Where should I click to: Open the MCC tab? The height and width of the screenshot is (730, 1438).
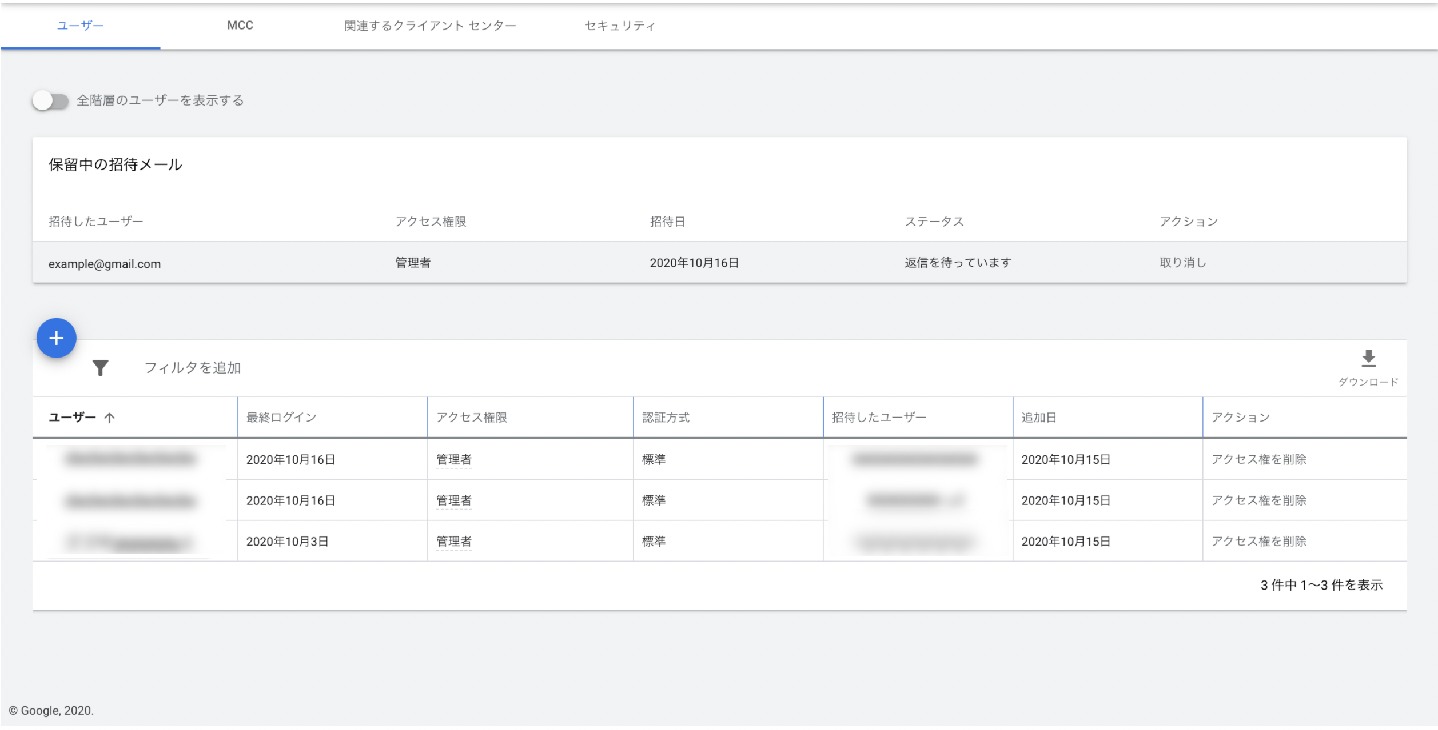coord(240,26)
